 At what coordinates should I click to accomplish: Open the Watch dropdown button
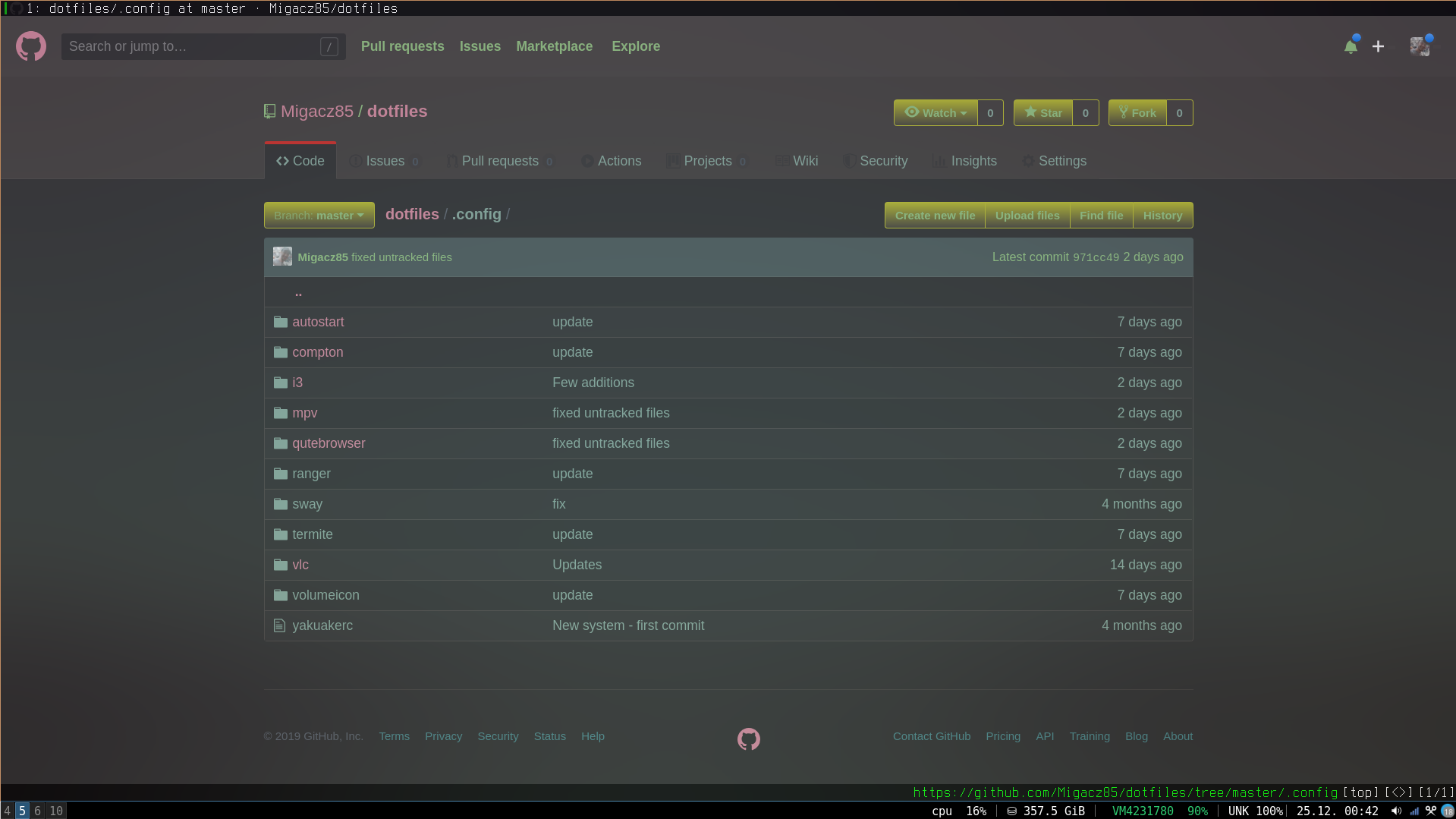pos(936,112)
